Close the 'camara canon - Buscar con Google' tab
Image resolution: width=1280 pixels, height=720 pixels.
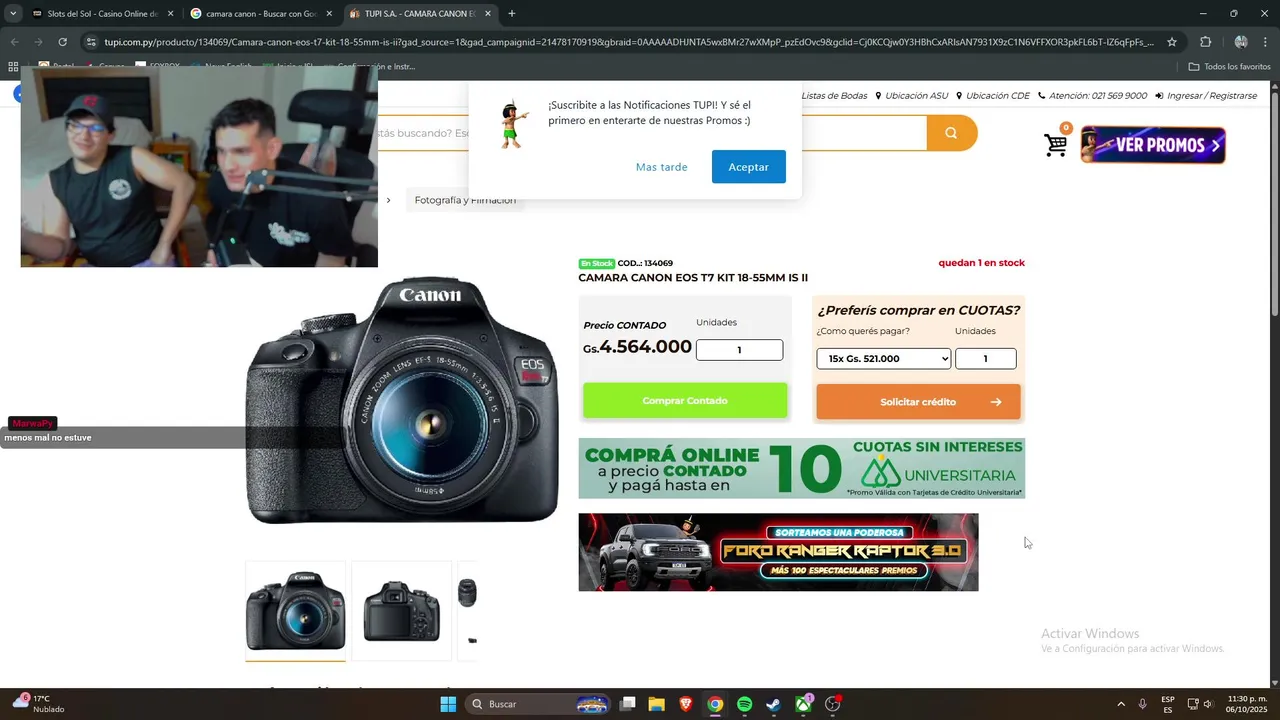(329, 14)
